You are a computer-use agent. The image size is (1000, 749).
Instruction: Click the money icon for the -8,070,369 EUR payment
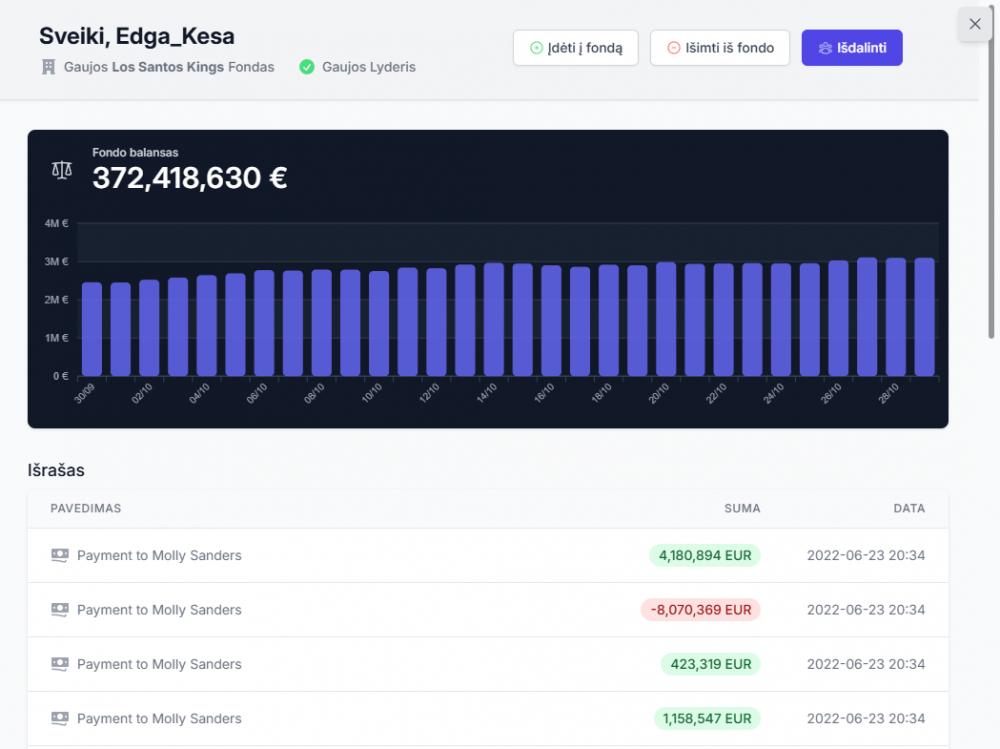coord(60,609)
